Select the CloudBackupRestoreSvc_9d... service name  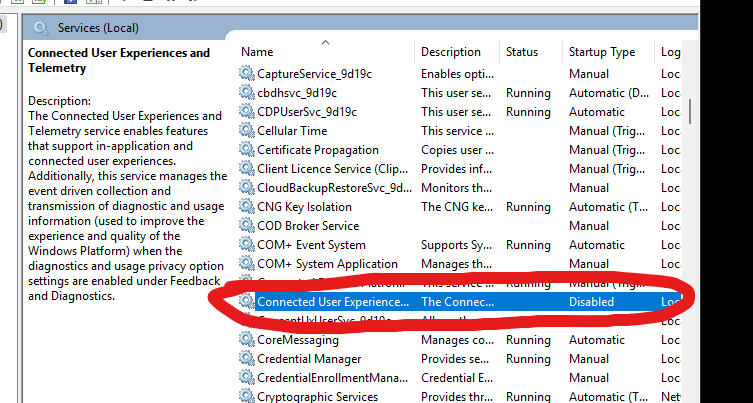(x=334, y=188)
